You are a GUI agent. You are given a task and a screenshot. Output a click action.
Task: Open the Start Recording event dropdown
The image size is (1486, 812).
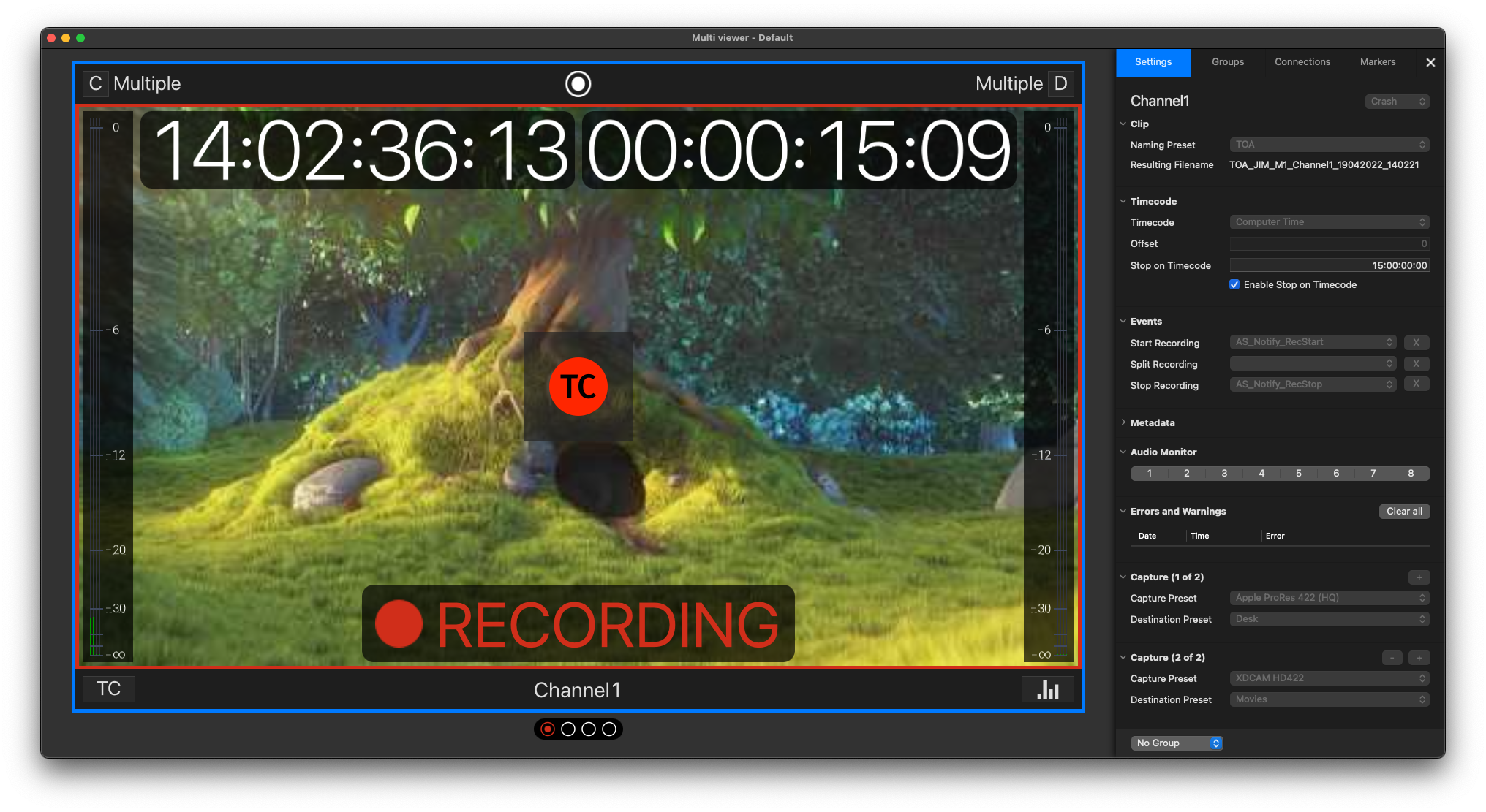click(x=1313, y=342)
